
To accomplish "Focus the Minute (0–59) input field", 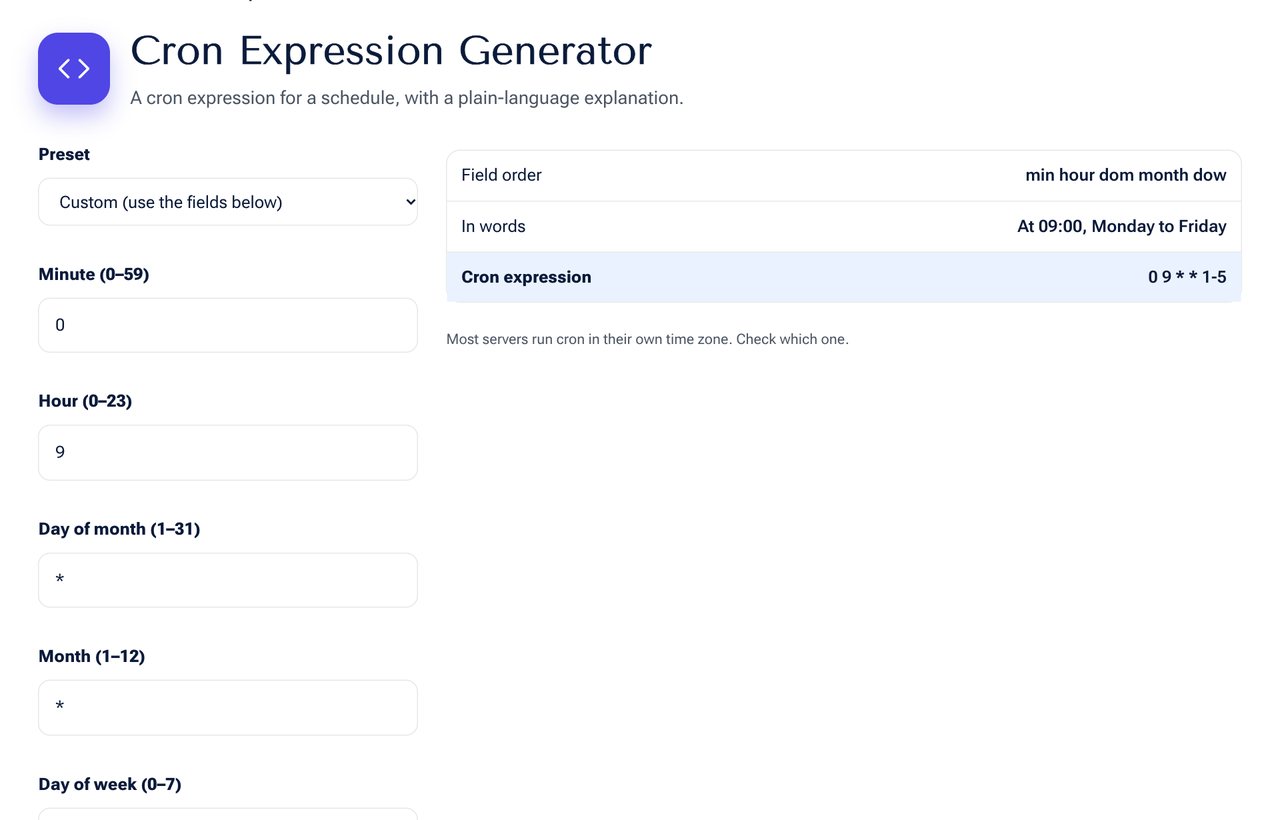I will point(228,325).
